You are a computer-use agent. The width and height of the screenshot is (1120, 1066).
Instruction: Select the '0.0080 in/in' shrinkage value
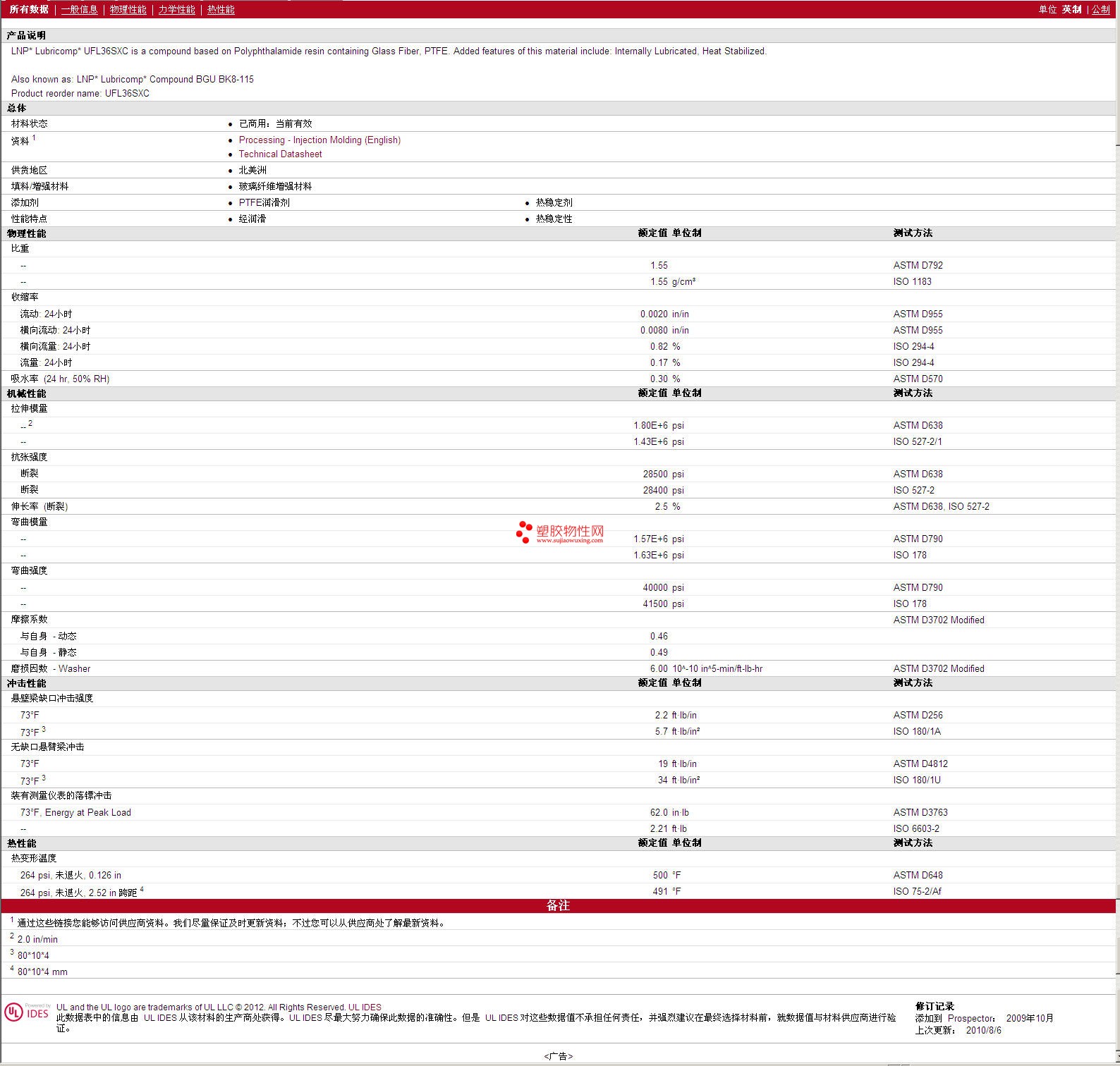pos(664,330)
